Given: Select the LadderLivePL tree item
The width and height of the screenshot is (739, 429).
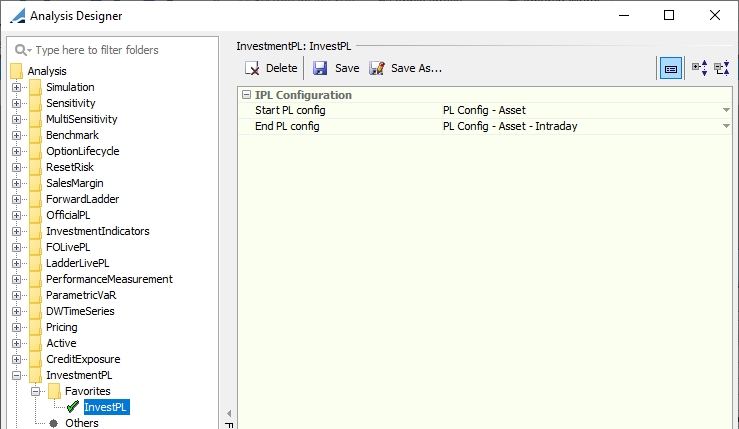Looking at the screenshot, I should [77, 264].
